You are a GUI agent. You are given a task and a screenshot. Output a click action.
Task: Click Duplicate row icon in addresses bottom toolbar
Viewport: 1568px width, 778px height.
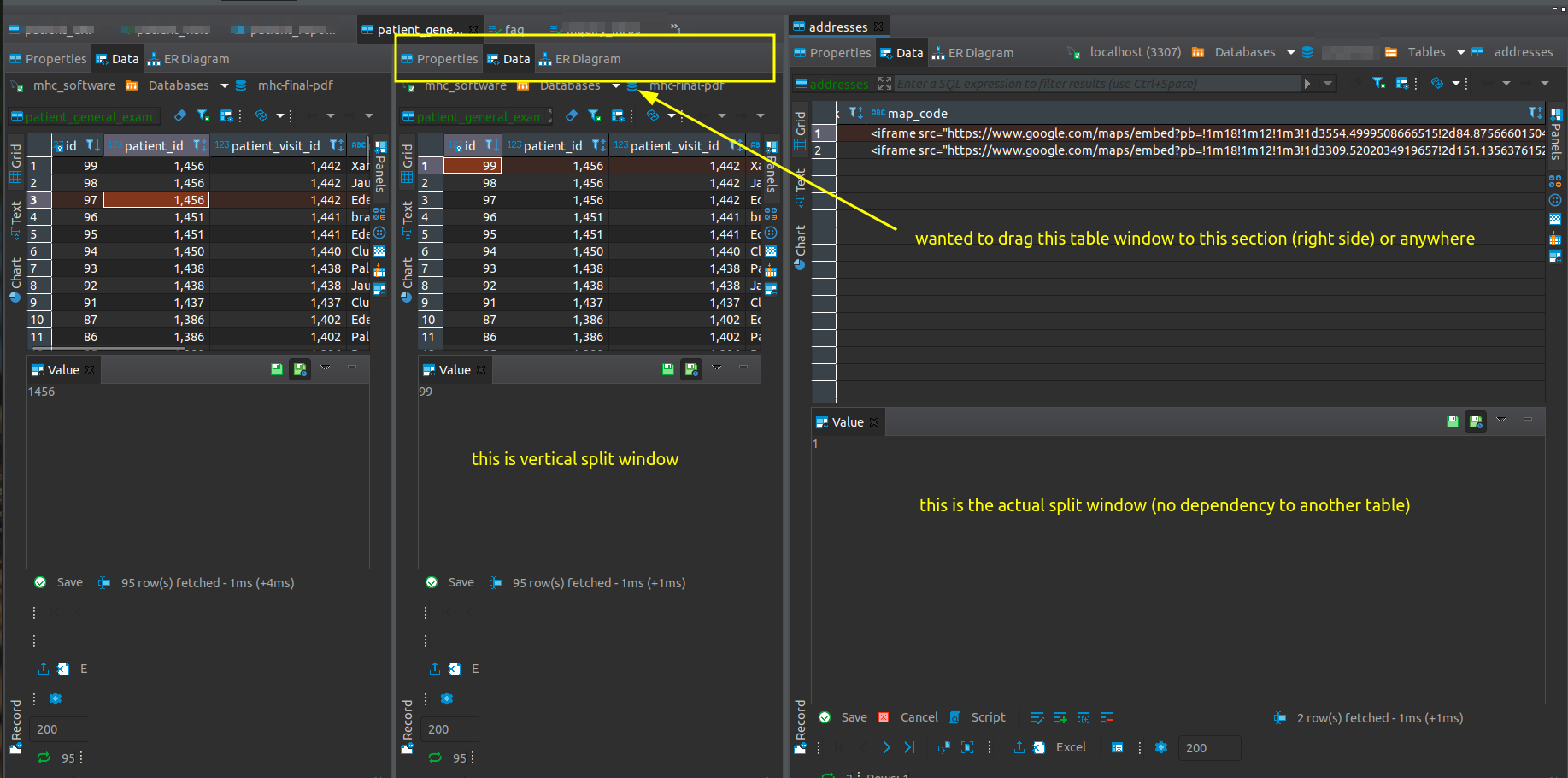coord(1084,718)
